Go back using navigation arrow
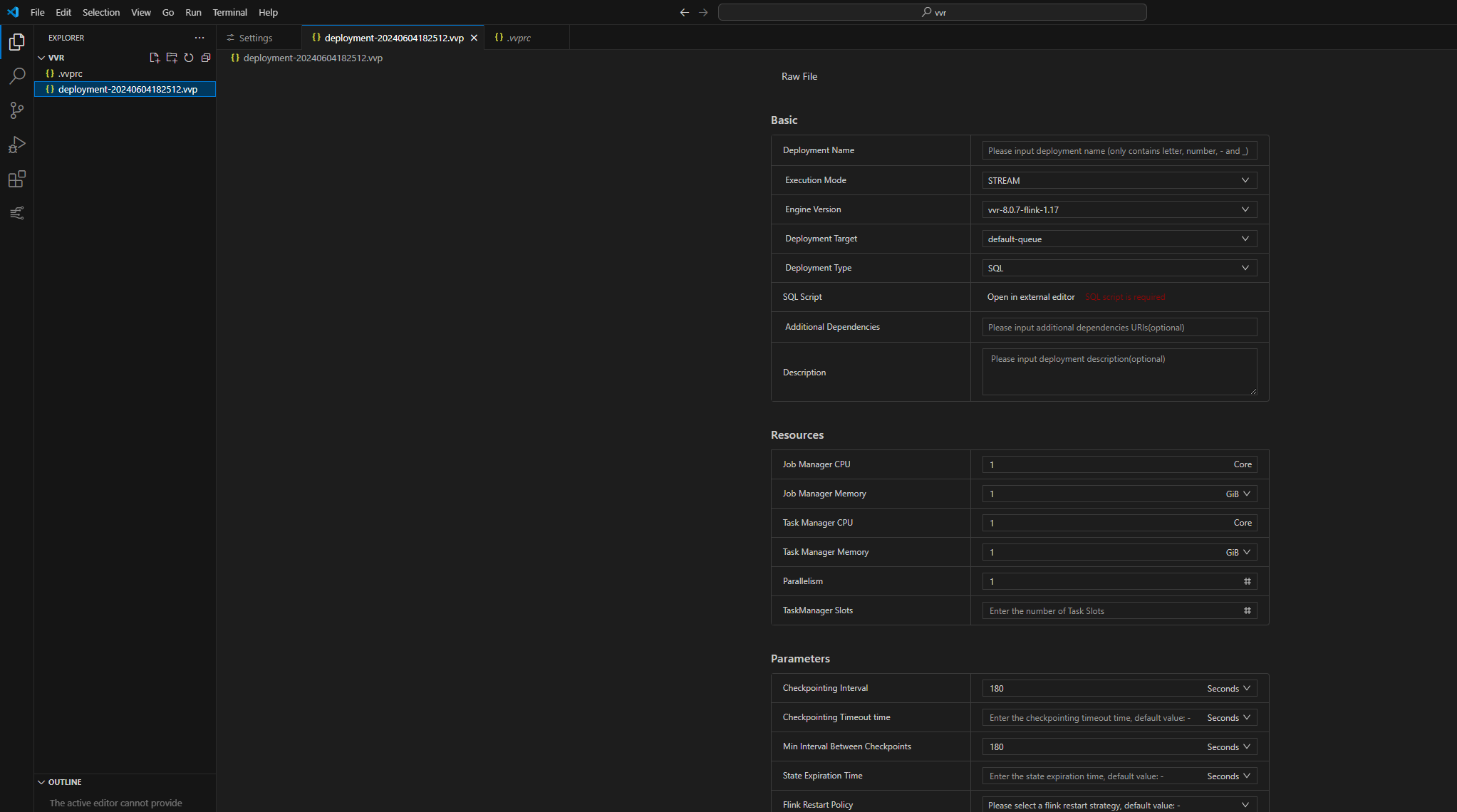 coord(685,12)
